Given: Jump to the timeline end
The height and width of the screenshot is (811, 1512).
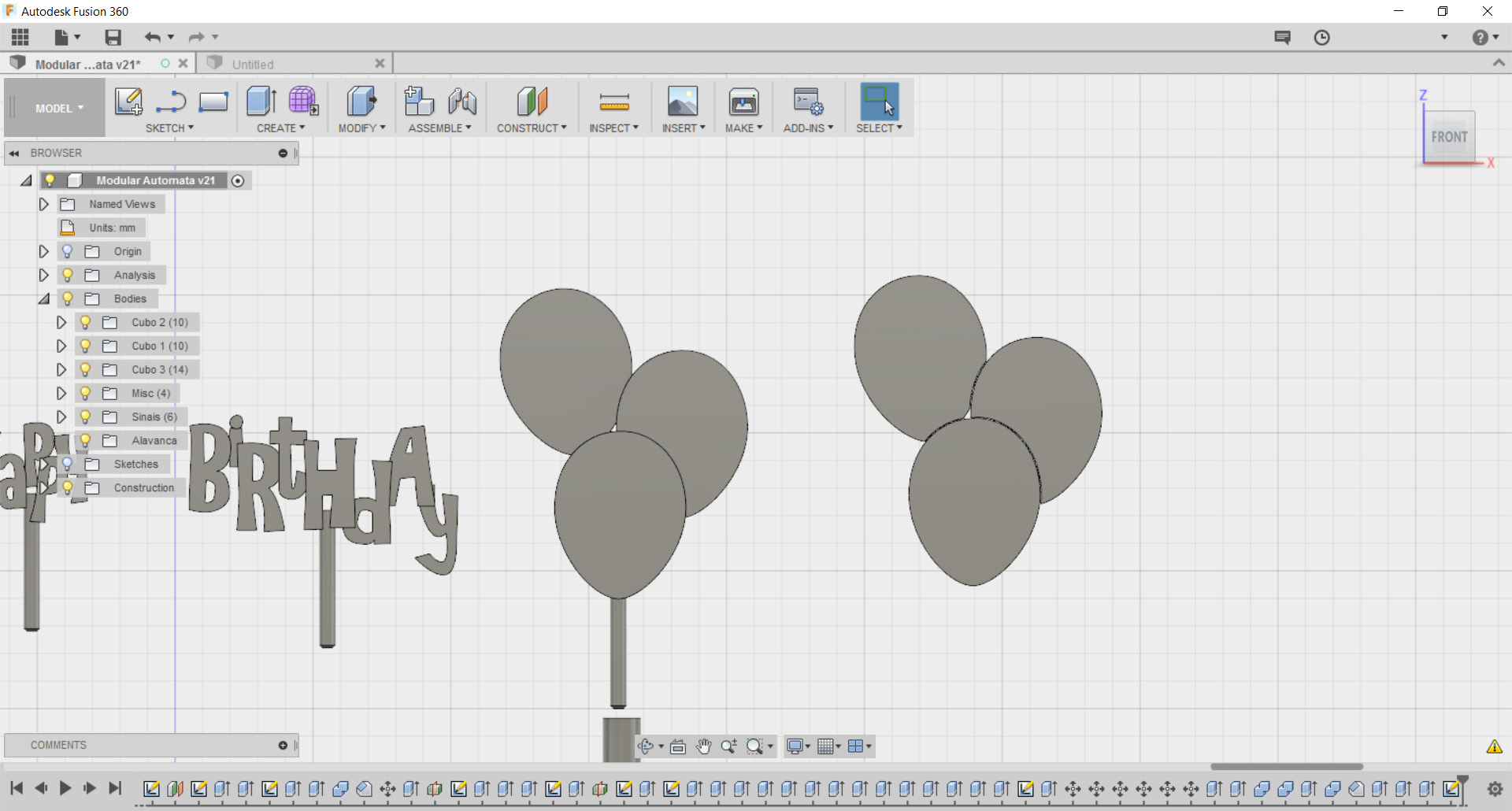Looking at the screenshot, I should pos(115,788).
